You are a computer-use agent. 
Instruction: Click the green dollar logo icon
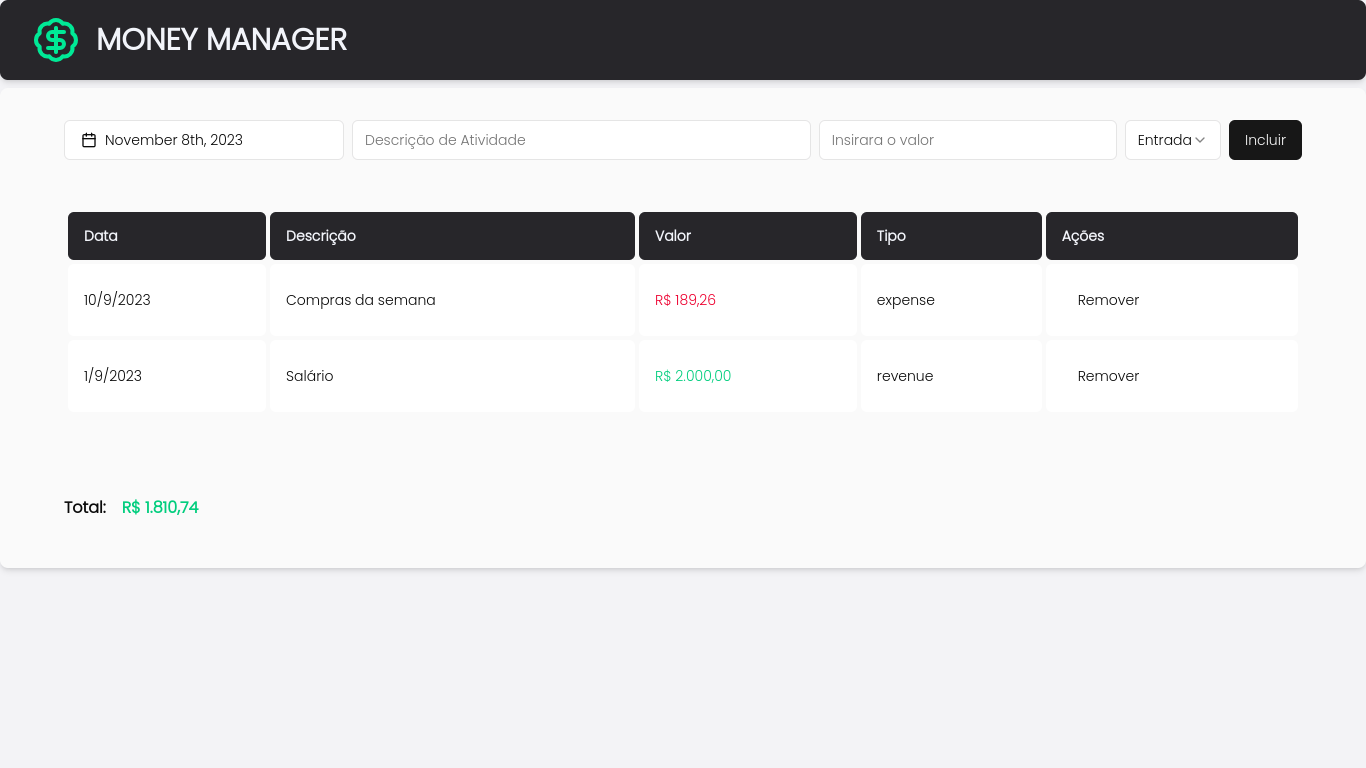[x=56, y=40]
